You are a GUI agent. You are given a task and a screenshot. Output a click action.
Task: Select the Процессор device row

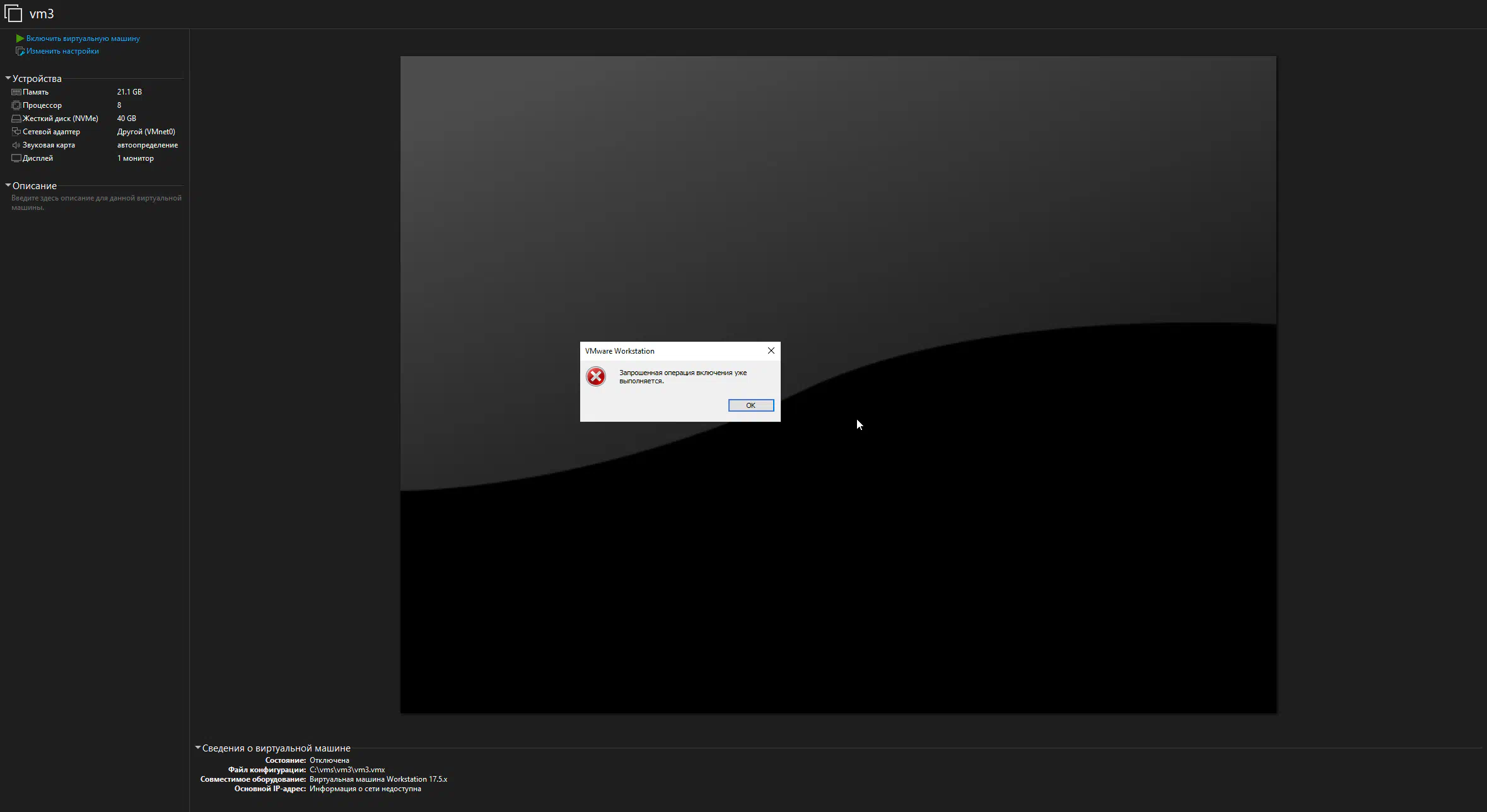click(x=95, y=105)
